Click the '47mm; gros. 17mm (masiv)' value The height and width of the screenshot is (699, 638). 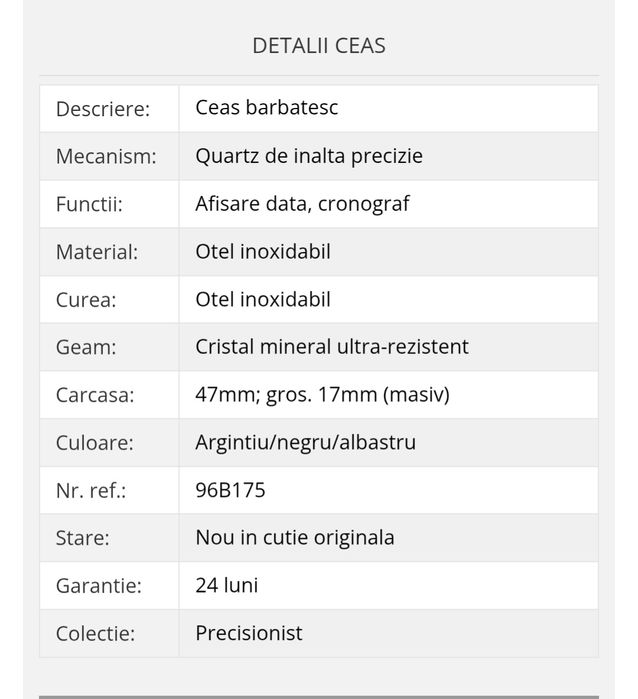[x=322, y=395]
